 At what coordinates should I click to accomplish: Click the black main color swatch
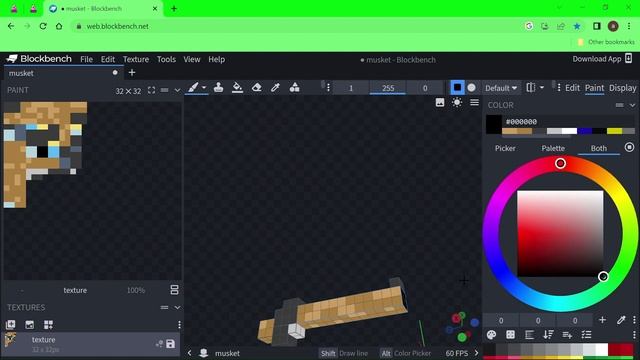pos(493,124)
